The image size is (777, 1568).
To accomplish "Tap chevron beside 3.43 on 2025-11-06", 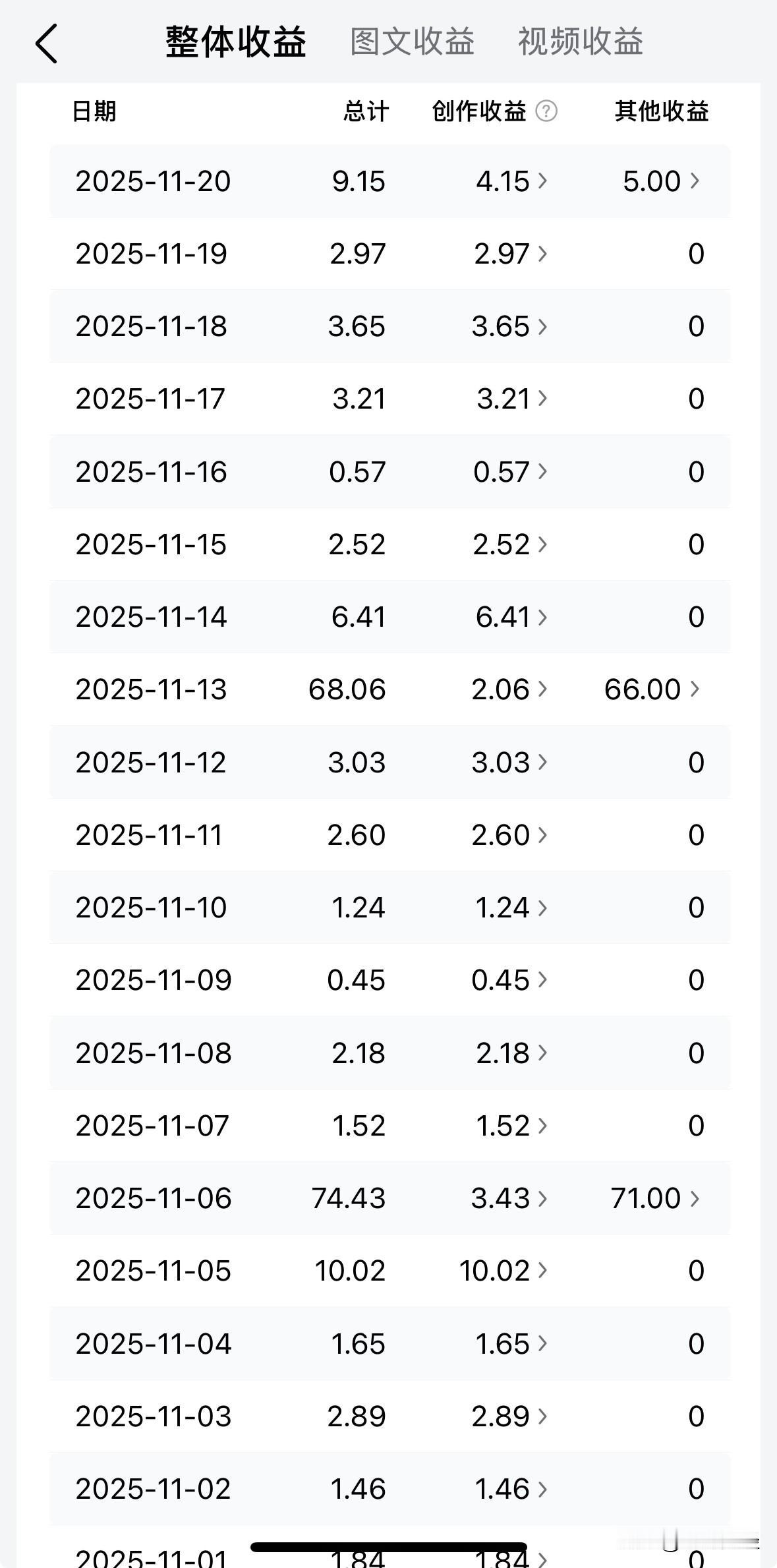I will pyautogui.click(x=542, y=1198).
